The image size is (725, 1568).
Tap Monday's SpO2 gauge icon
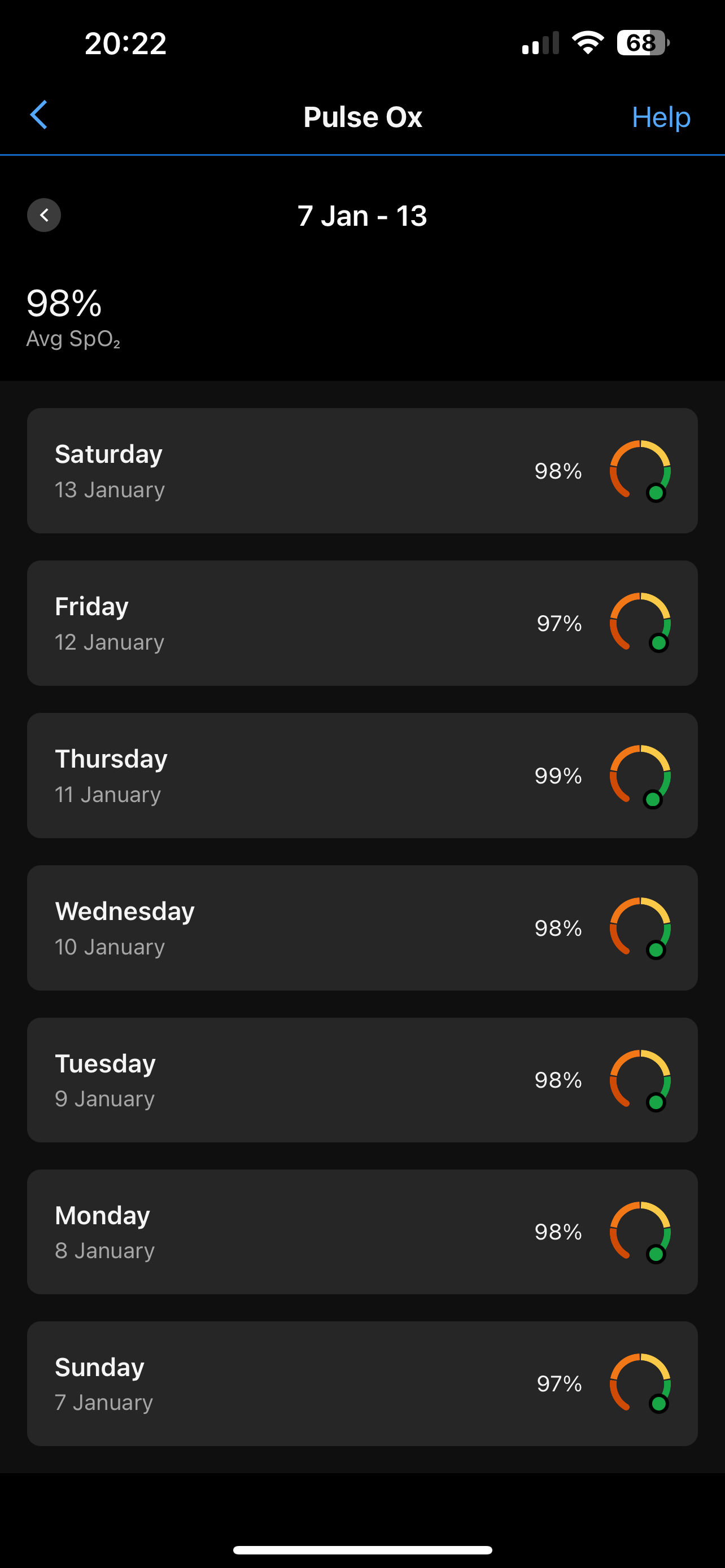pyautogui.click(x=640, y=1232)
